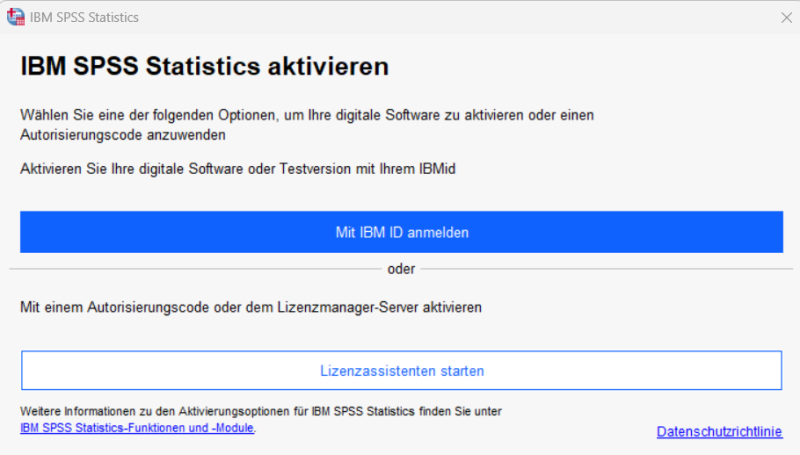Screen dimensions: 800x455
Task: Click the Weitere Informationen text line
Action: [261, 411]
